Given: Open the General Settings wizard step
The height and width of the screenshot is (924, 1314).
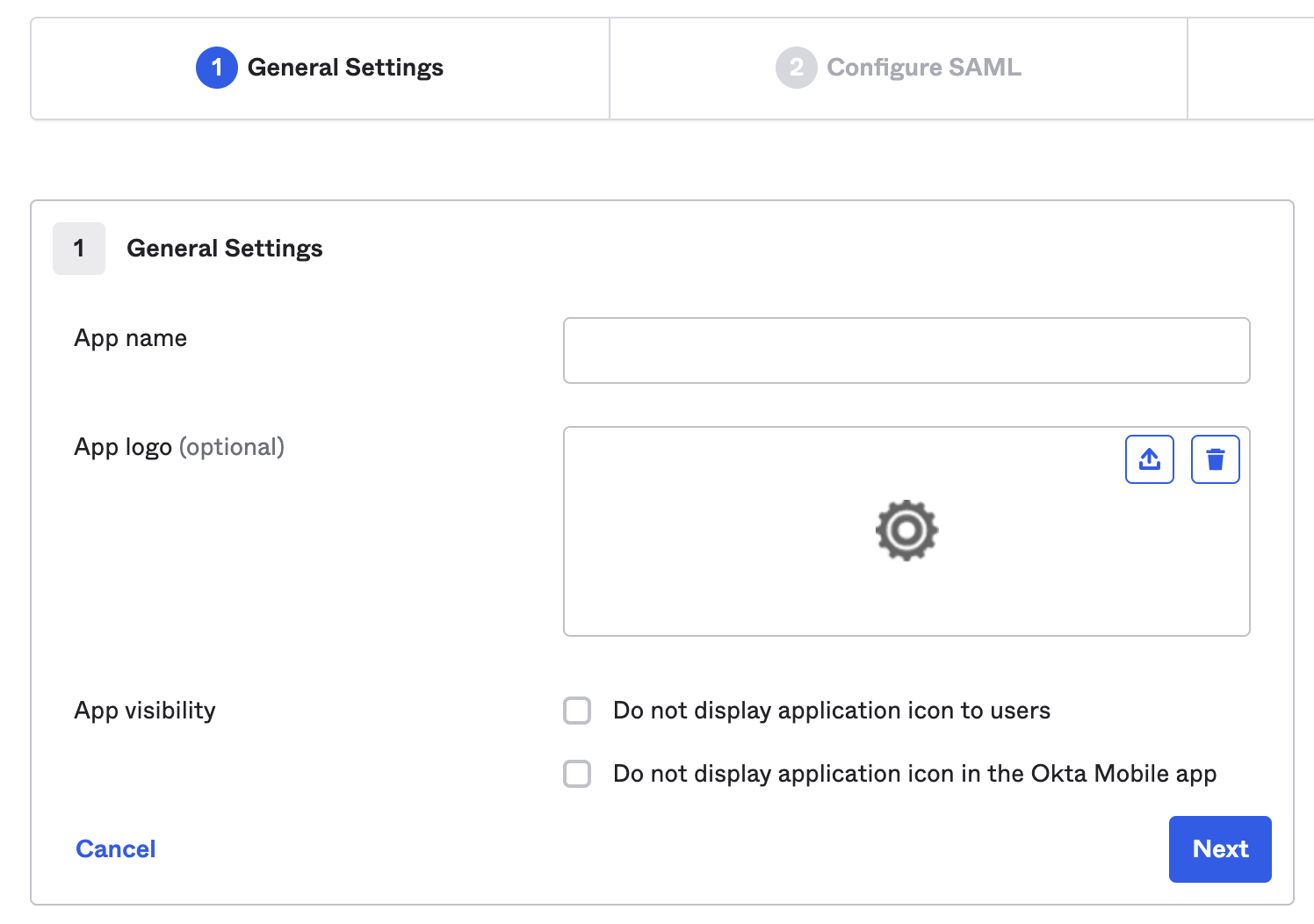Looking at the screenshot, I should tap(320, 69).
